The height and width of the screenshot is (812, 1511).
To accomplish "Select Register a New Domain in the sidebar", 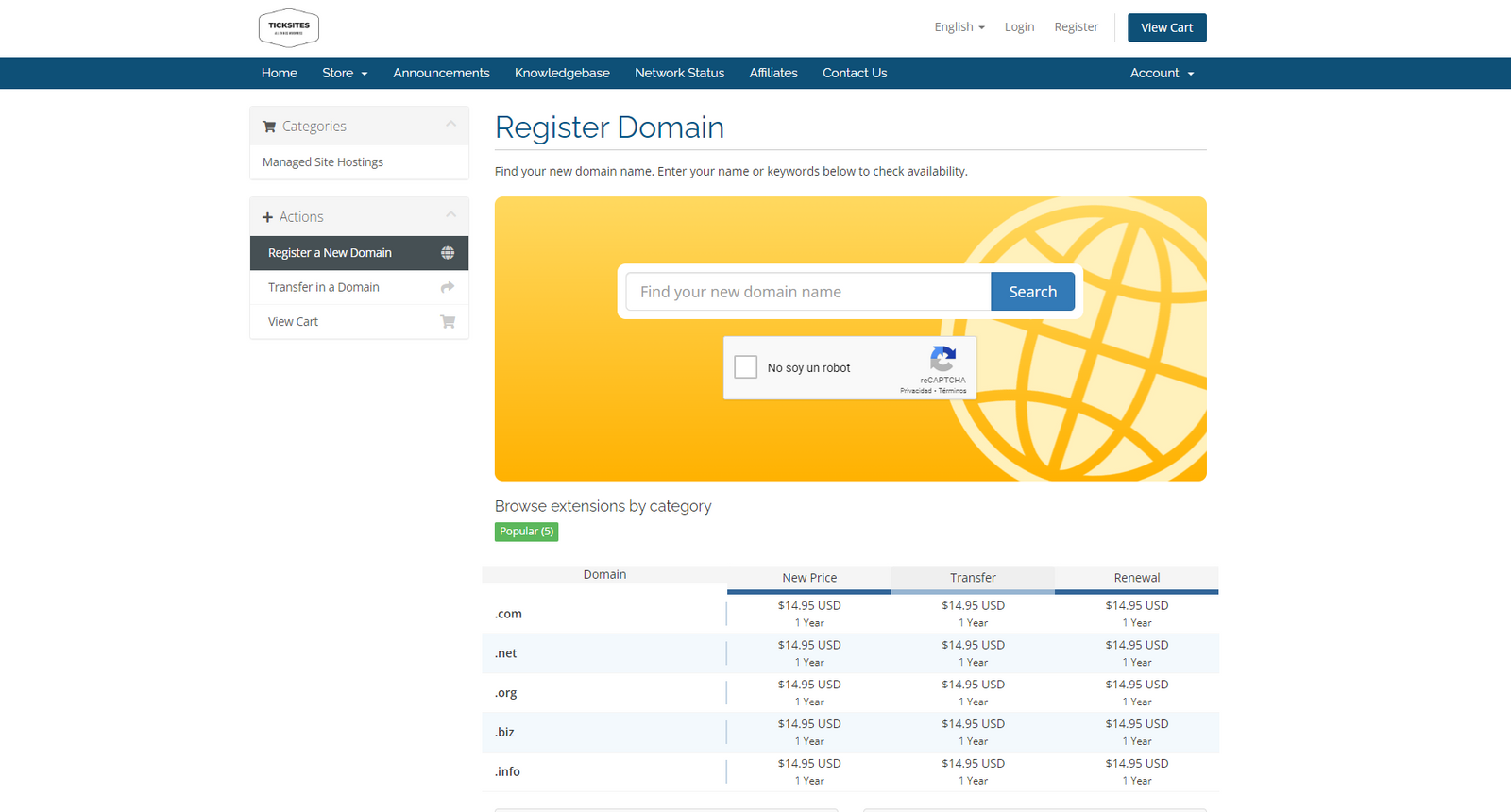I will tap(359, 253).
